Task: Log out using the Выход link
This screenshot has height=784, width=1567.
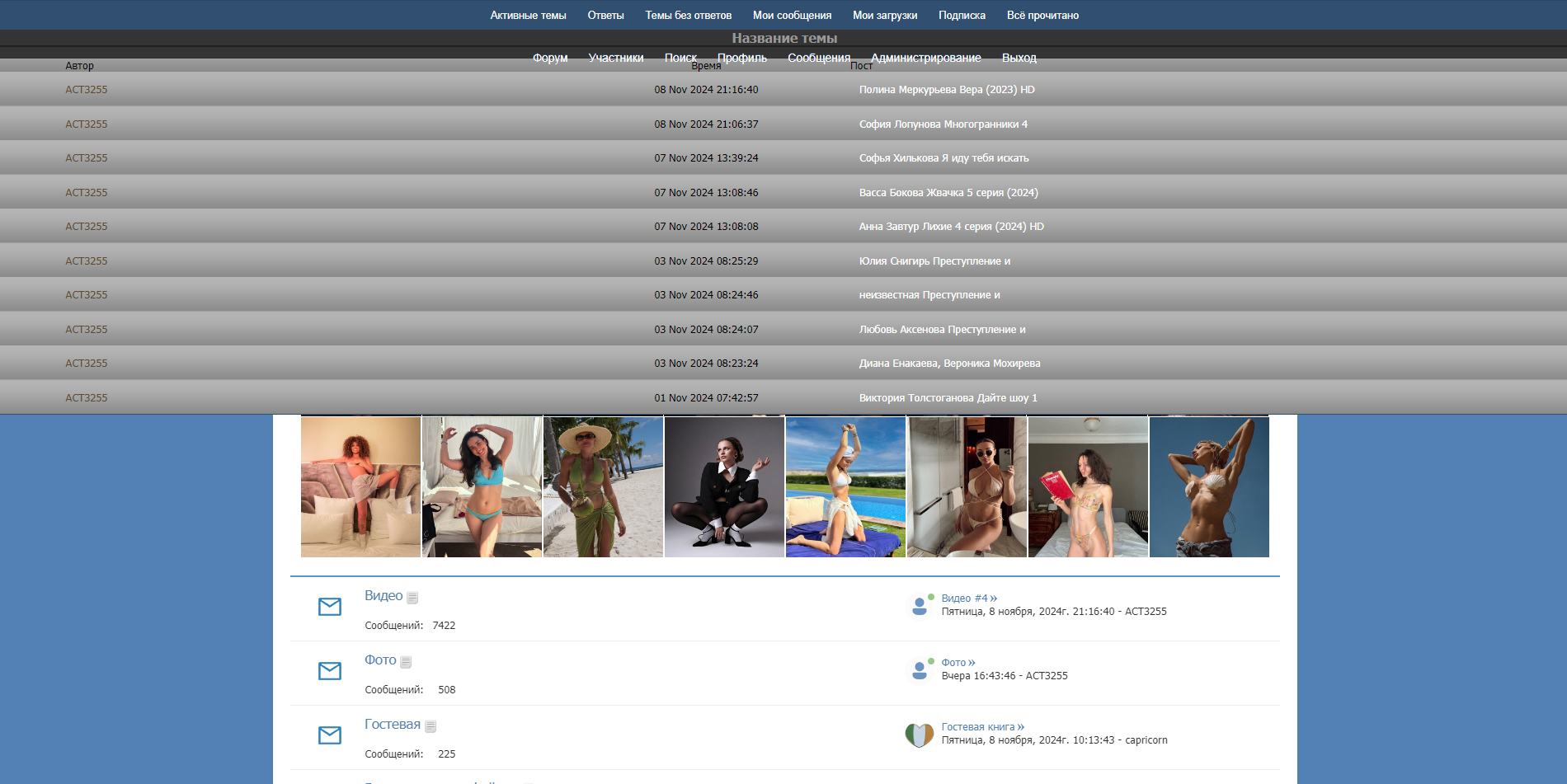Action: click(x=1019, y=58)
